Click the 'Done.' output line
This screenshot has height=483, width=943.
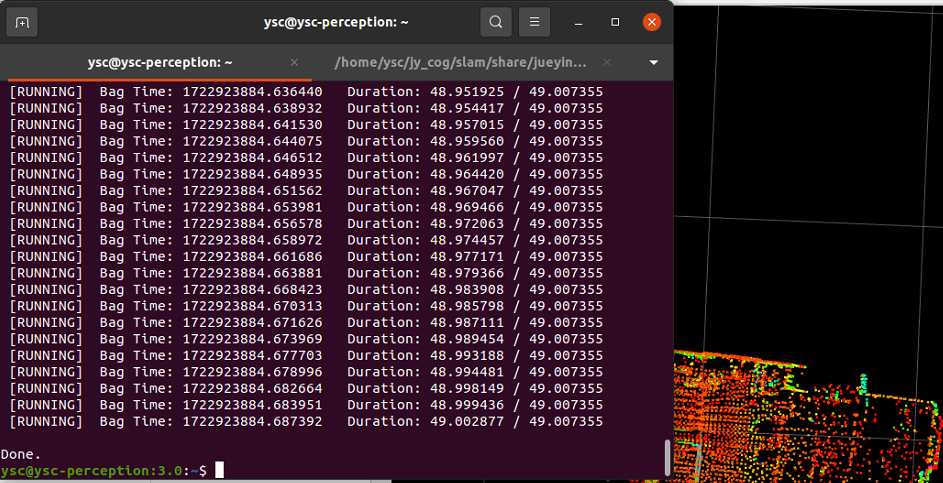[x=21, y=454]
